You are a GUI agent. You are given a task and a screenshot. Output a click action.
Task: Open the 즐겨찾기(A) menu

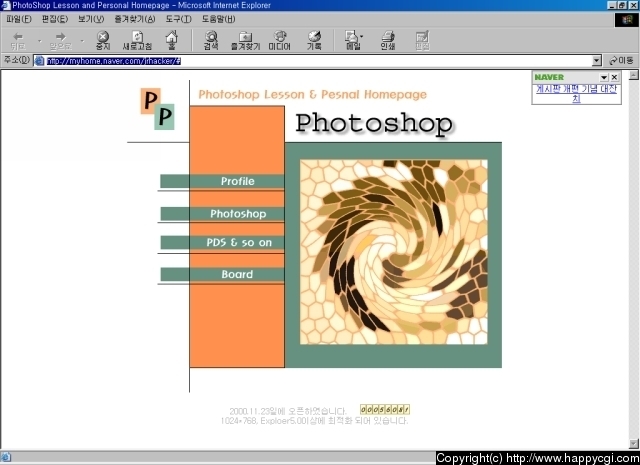tap(135, 19)
